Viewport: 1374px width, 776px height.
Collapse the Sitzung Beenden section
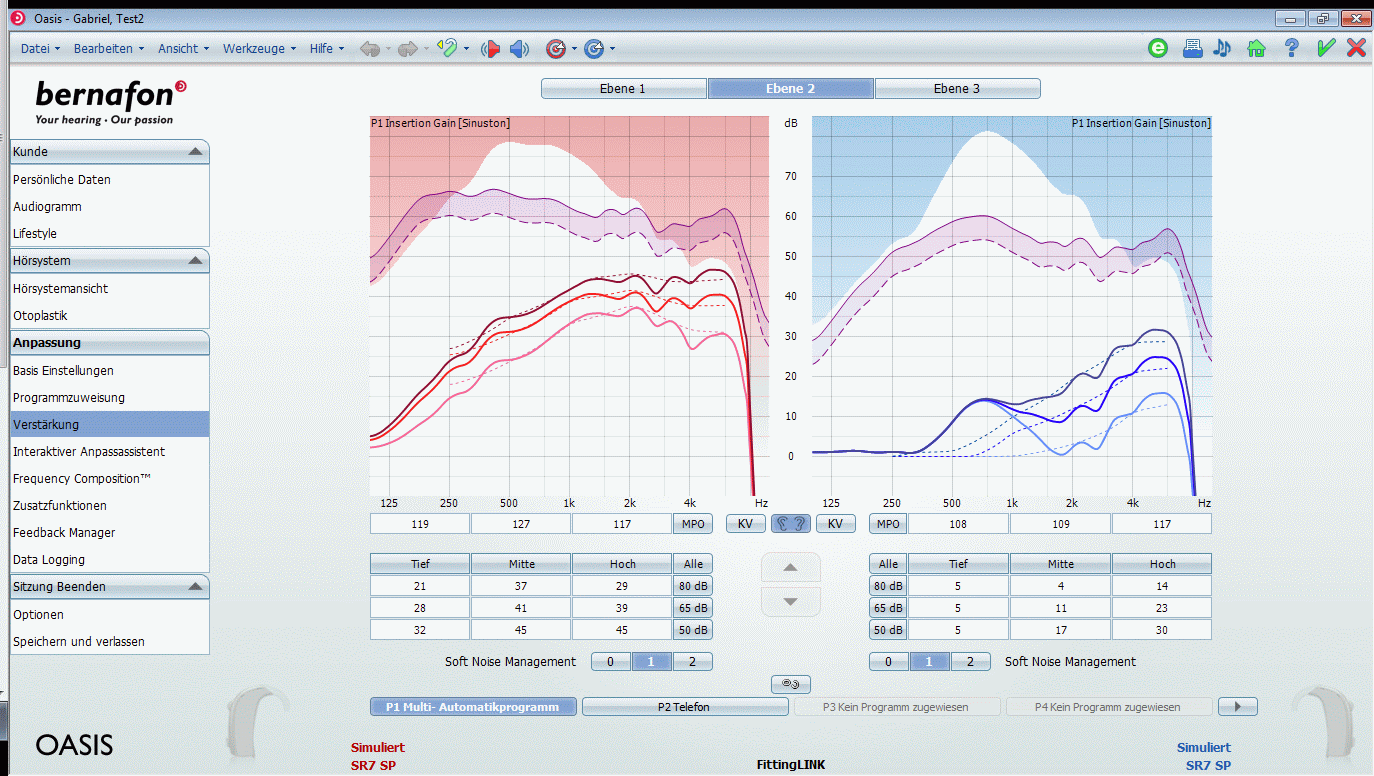(195, 587)
